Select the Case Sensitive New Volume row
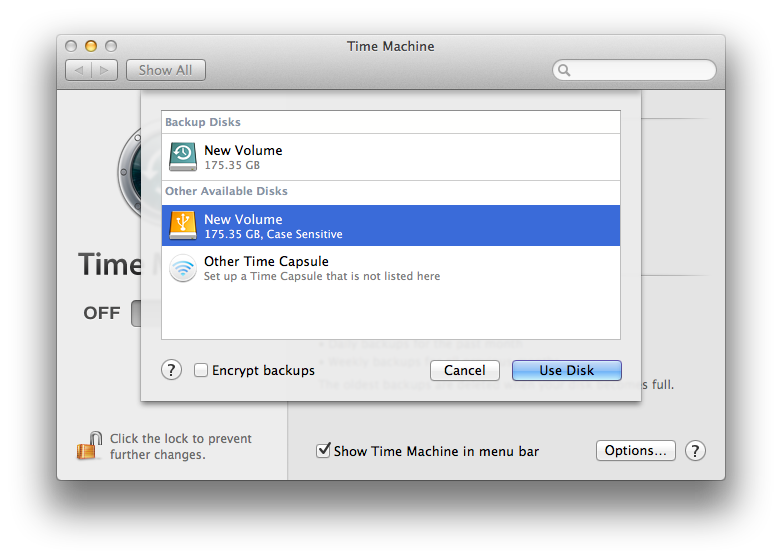 coord(391,225)
